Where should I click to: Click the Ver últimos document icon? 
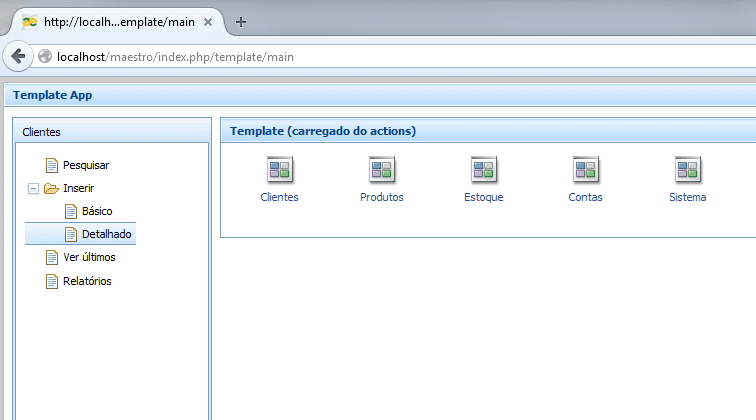point(52,257)
